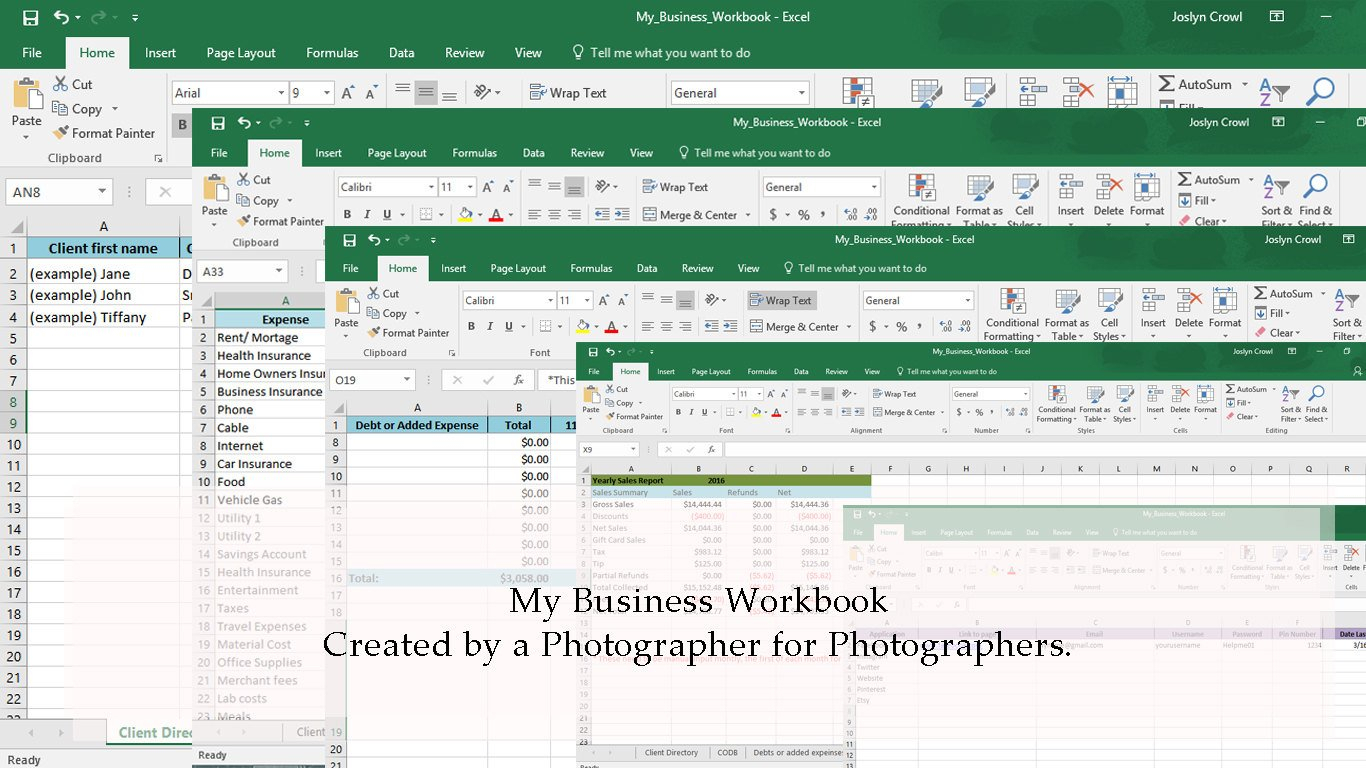Toggle Center alignment in the A33 window
The image size is (1366, 768).
[554, 214]
